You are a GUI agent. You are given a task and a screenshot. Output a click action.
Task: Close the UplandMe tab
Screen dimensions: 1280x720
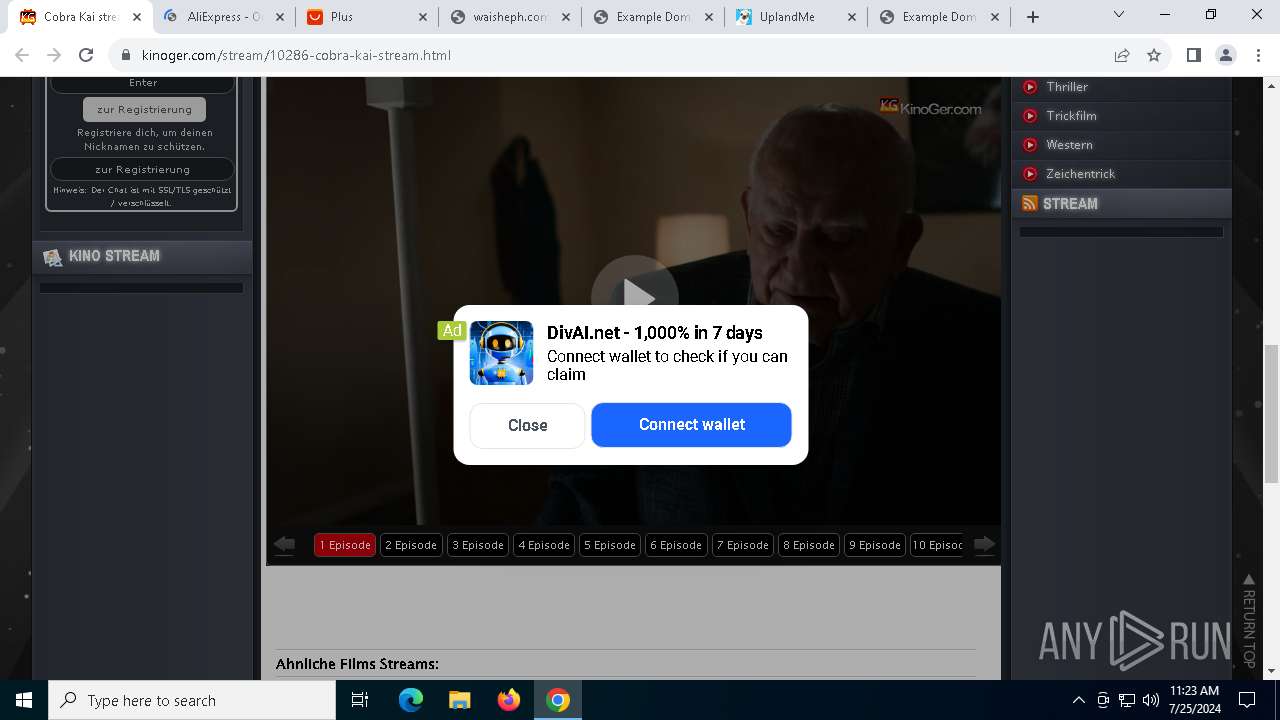(852, 17)
